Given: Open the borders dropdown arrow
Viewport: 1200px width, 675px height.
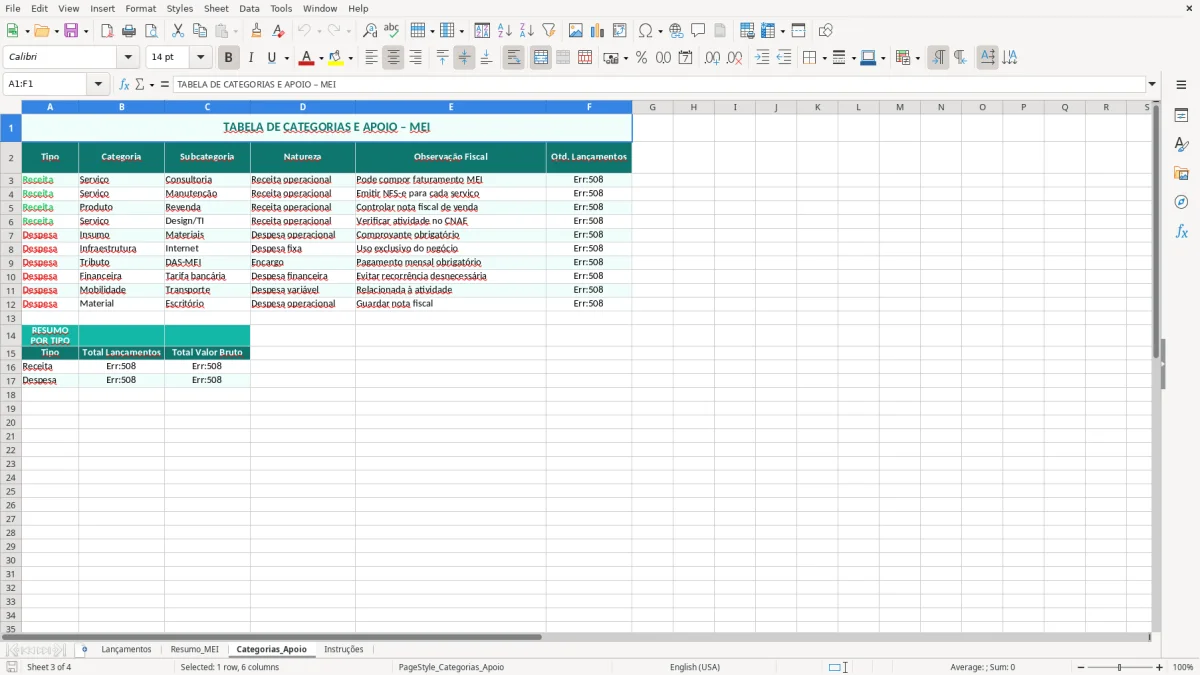Looking at the screenshot, I should pyautogui.click(x=824, y=58).
